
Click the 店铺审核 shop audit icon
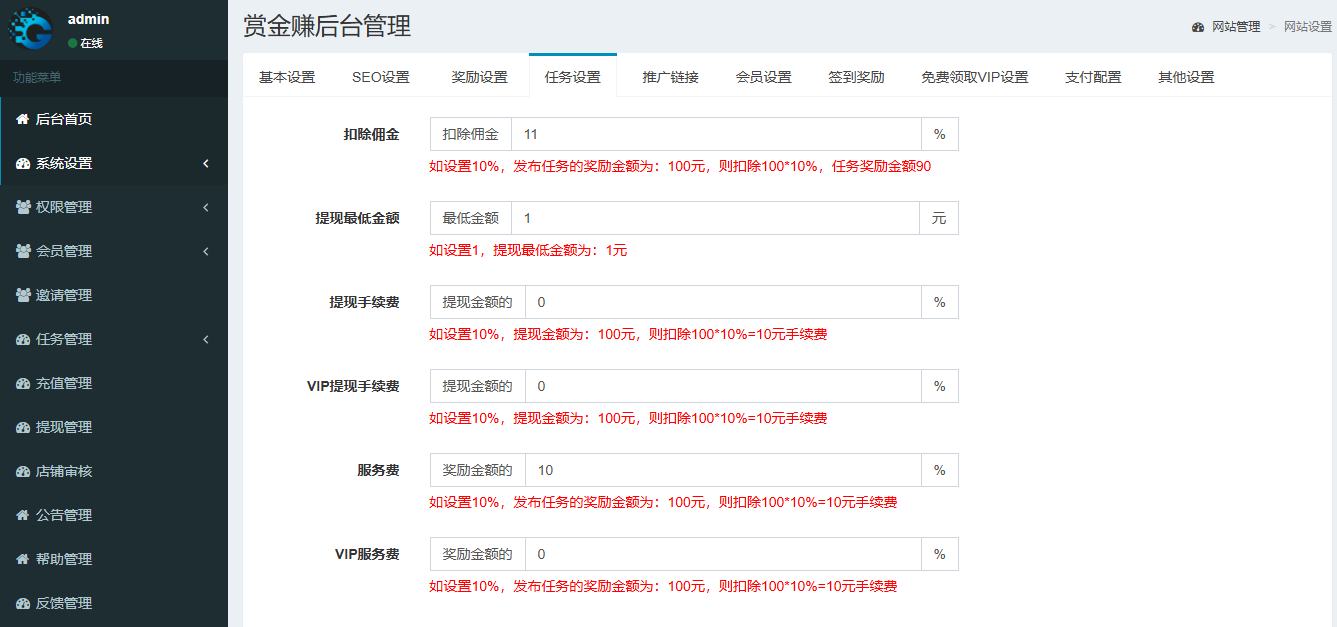point(21,470)
